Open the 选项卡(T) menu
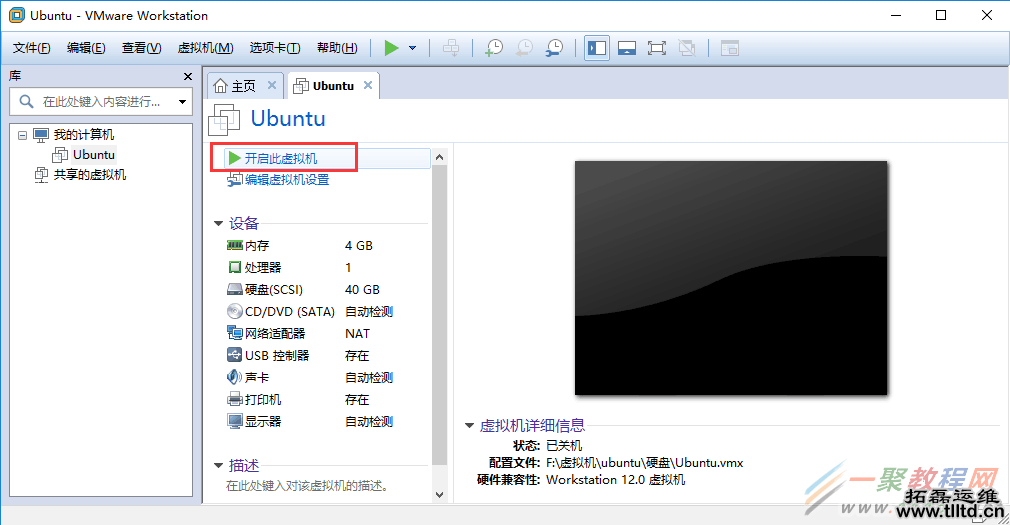 (x=275, y=48)
